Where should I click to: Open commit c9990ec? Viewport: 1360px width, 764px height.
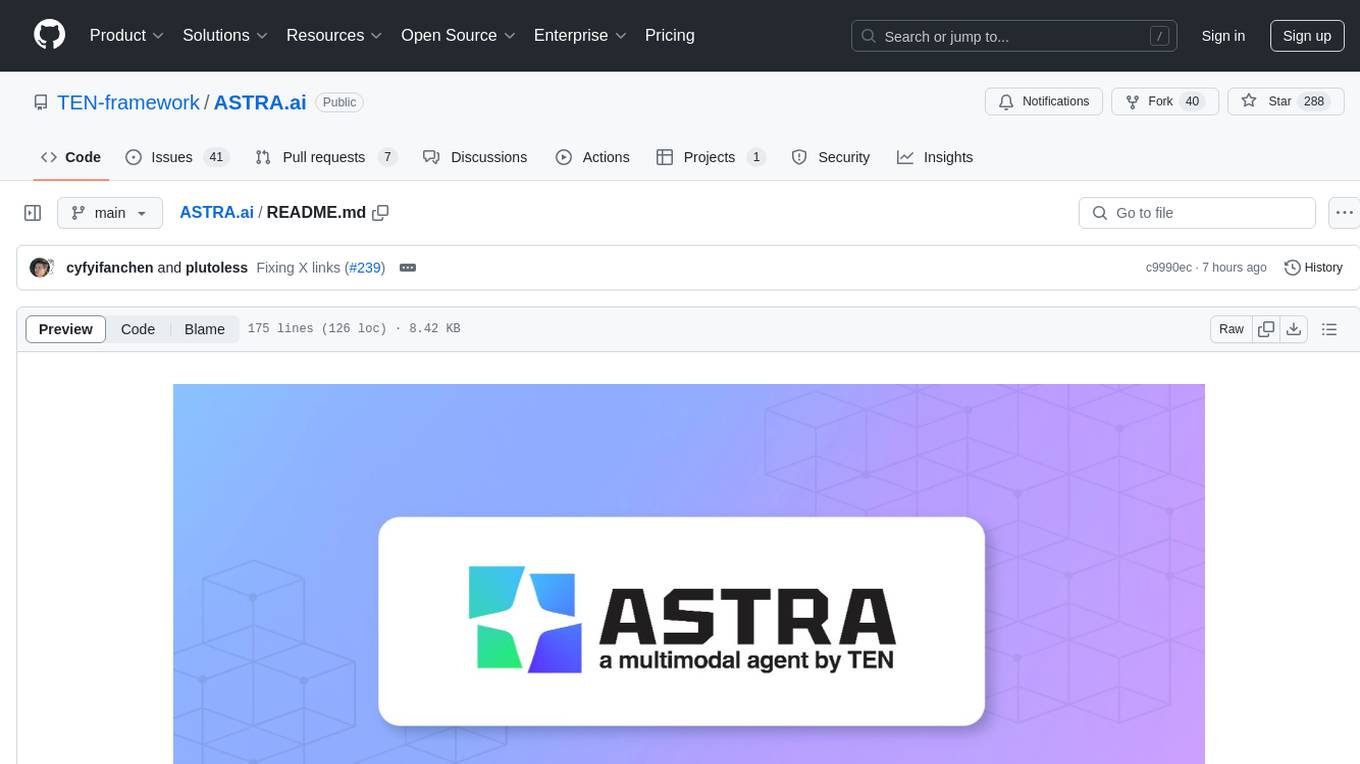(1168, 268)
